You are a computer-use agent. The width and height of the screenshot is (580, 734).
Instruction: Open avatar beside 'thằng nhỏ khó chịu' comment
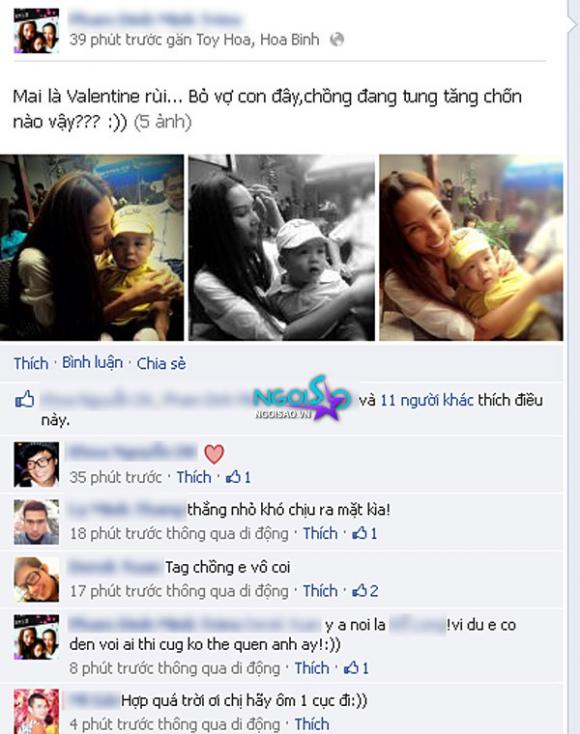point(37,522)
